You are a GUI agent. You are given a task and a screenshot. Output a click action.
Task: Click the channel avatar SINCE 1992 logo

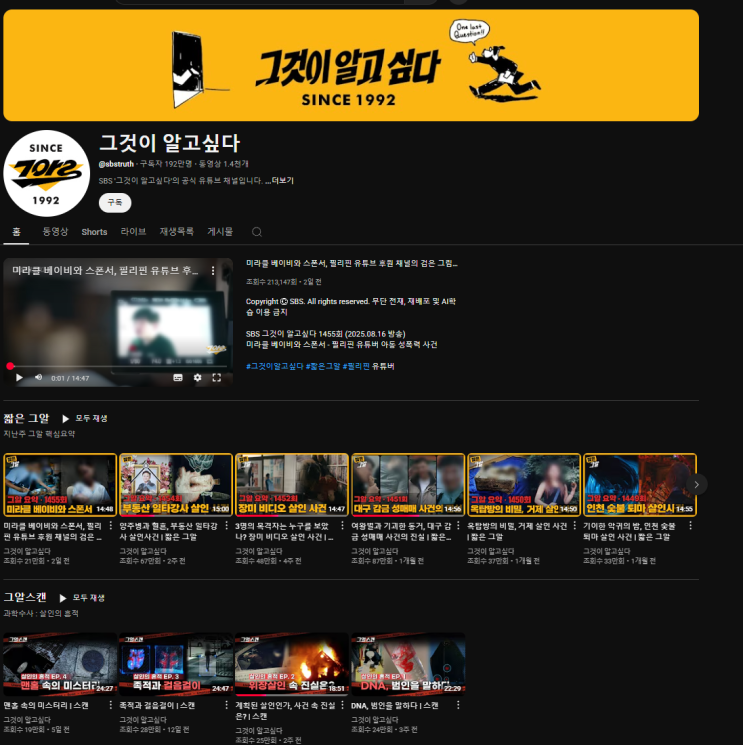coord(47,173)
